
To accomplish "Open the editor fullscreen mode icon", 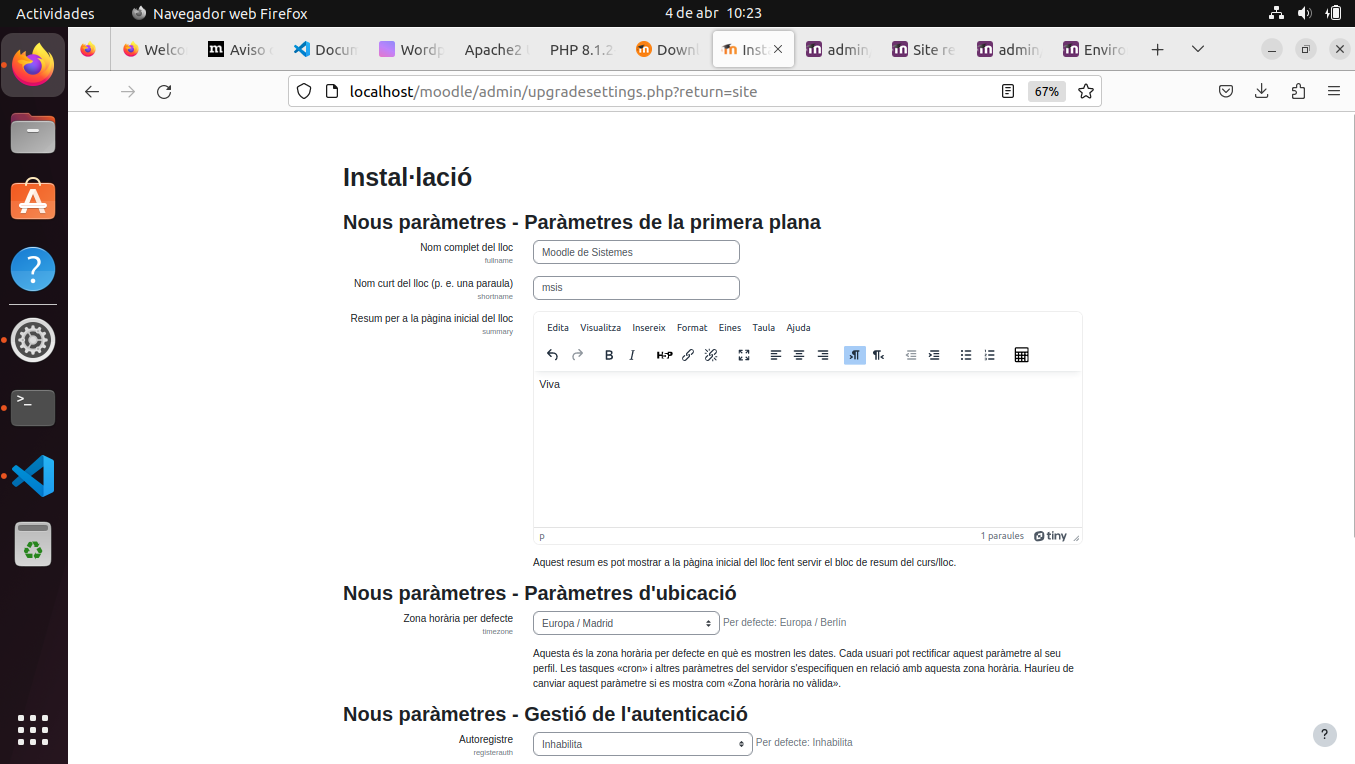I will (x=744, y=354).
